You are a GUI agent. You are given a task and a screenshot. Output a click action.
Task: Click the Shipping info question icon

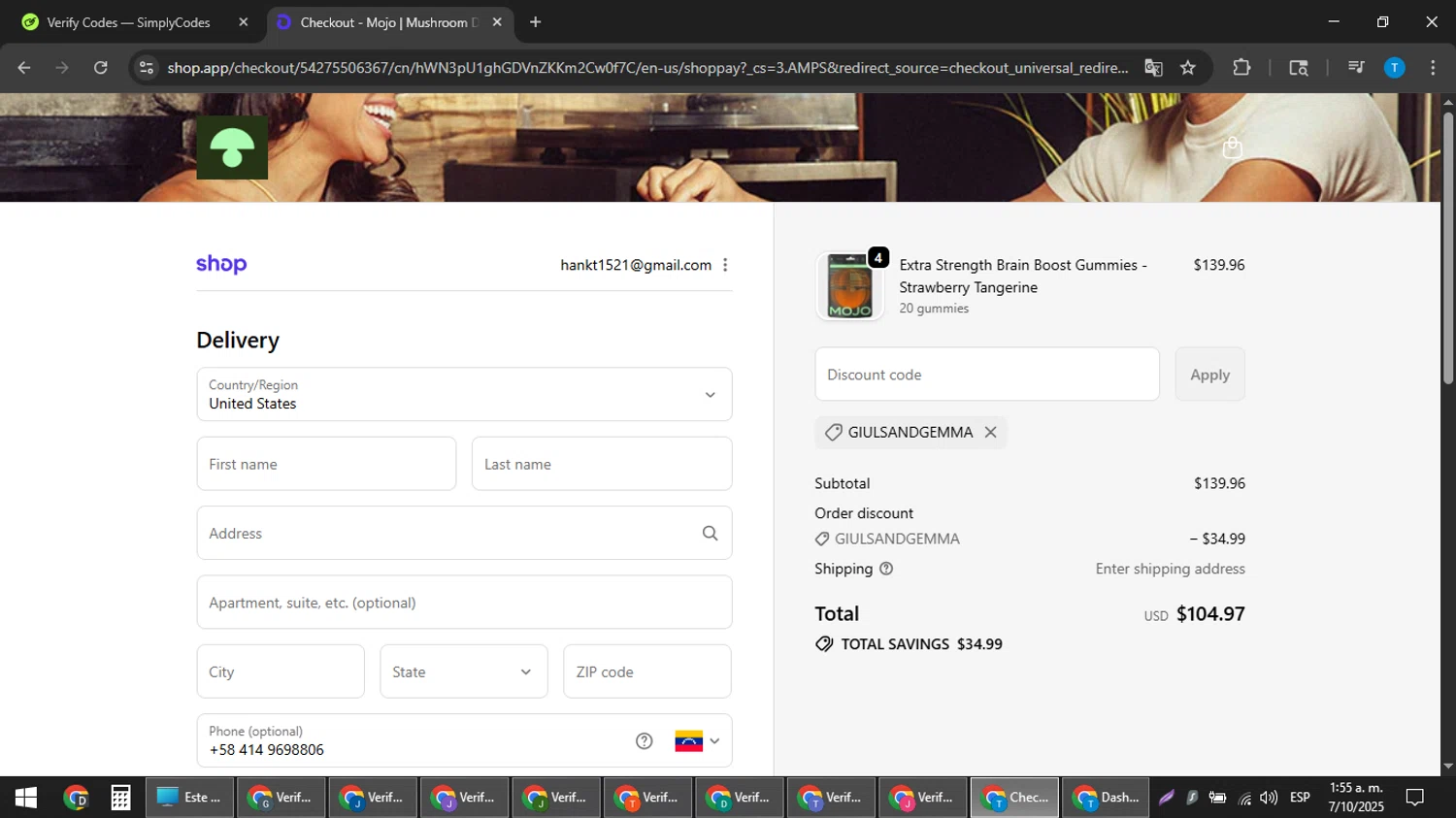click(886, 569)
